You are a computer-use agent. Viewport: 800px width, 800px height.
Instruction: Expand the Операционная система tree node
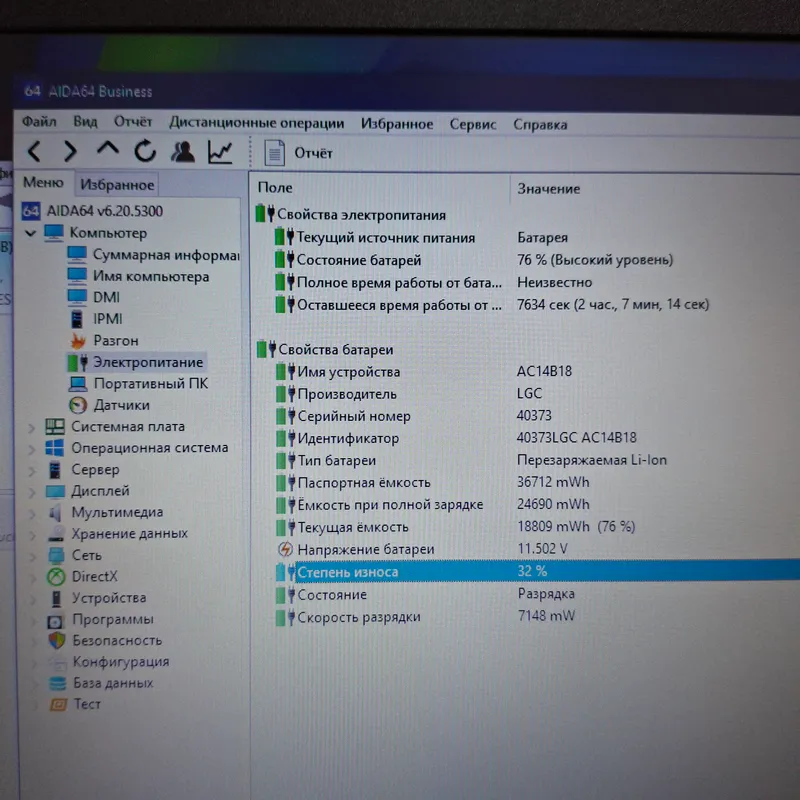click(31, 449)
